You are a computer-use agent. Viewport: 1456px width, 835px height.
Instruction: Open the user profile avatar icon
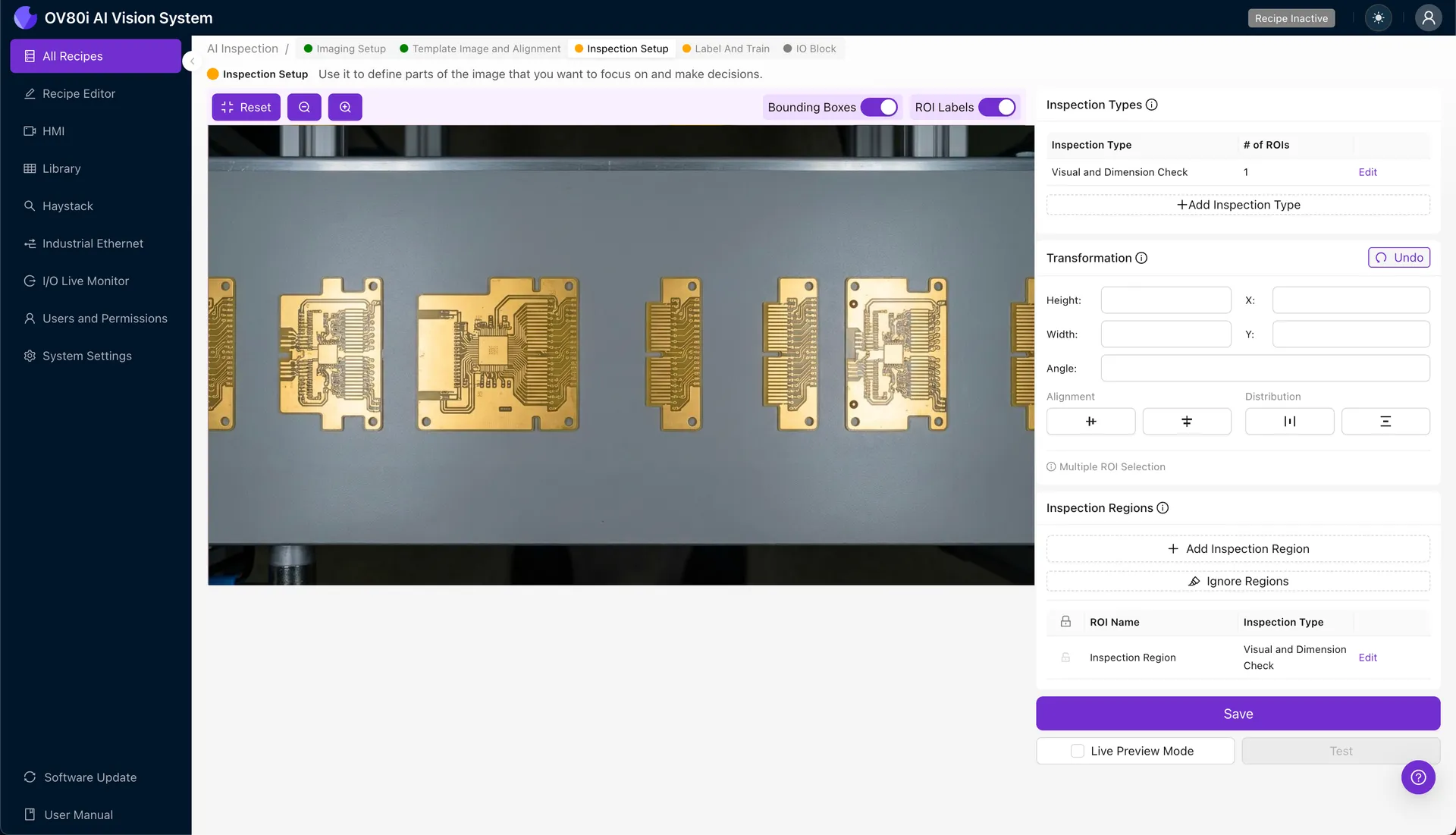[1428, 17]
